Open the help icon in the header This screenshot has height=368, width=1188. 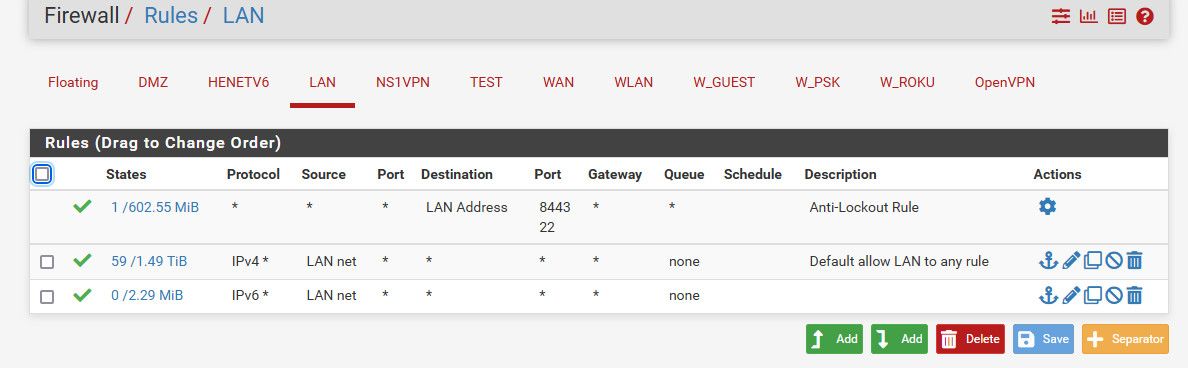1145,16
